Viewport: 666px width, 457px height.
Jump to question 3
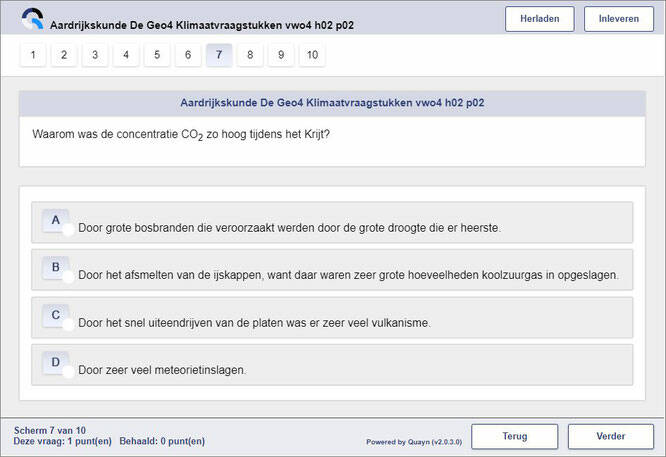[x=95, y=55]
